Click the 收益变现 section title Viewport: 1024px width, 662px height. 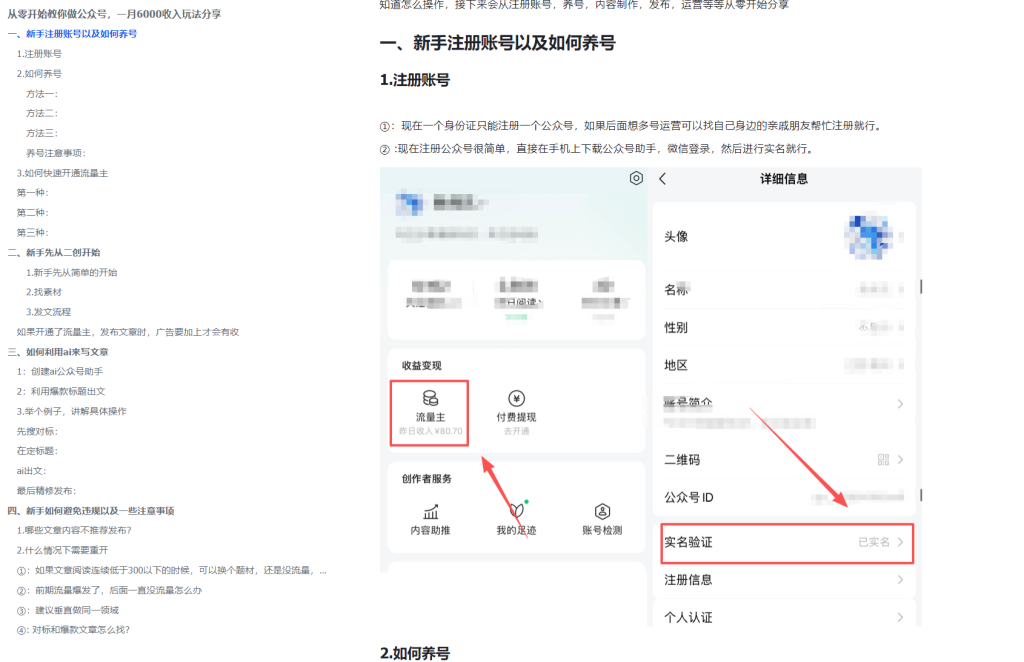[421, 366]
